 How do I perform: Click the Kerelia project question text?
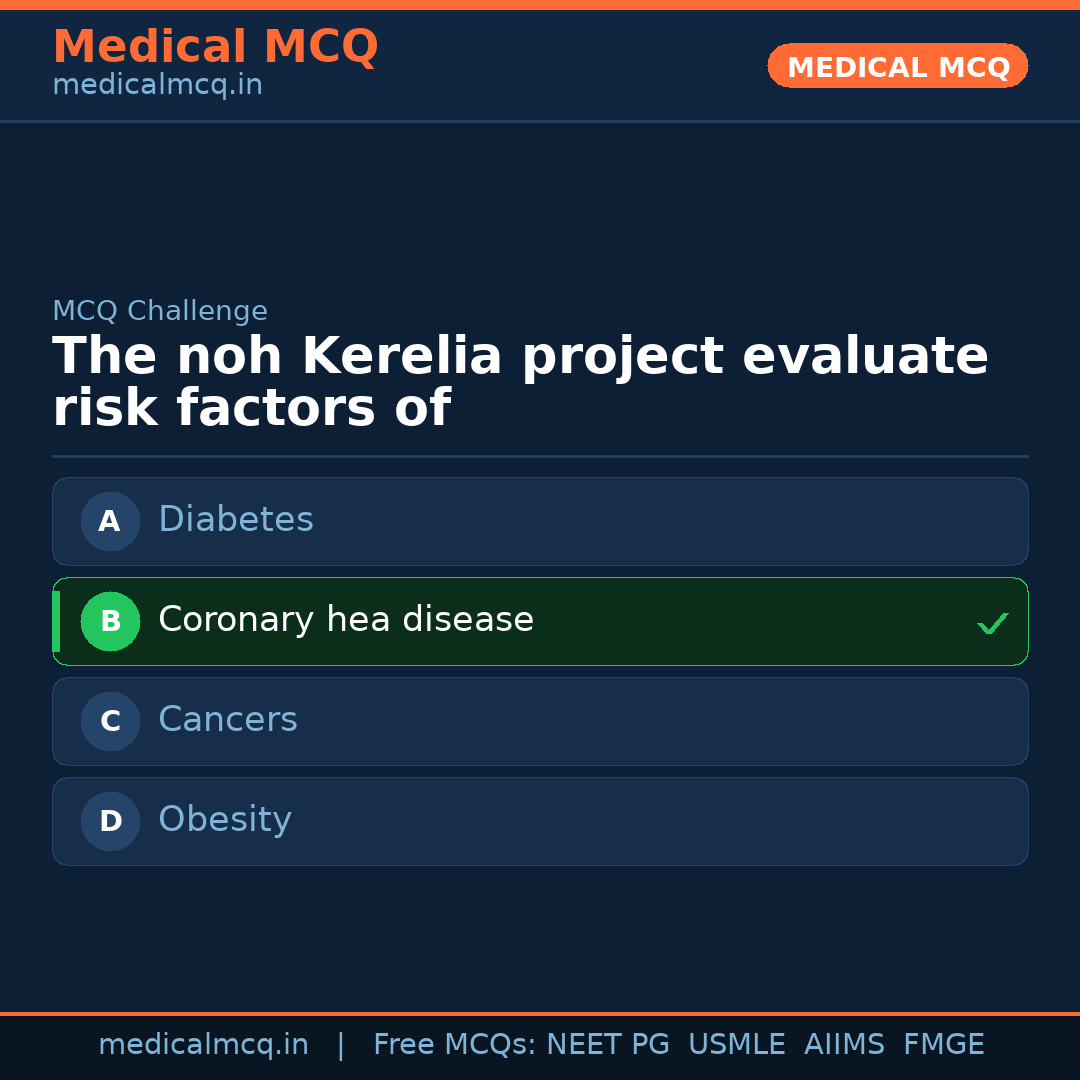click(x=520, y=382)
